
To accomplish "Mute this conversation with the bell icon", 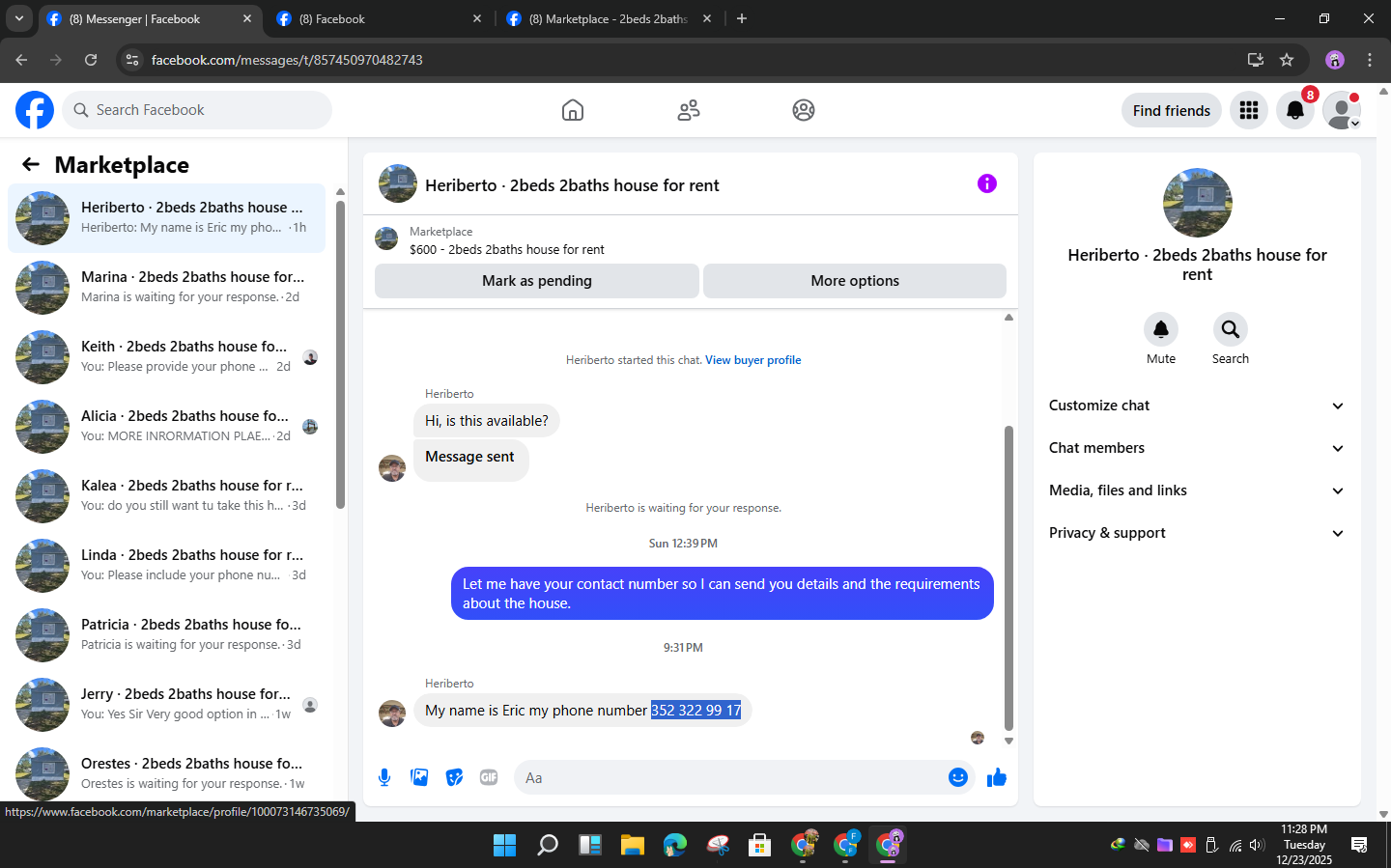I will (1161, 329).
